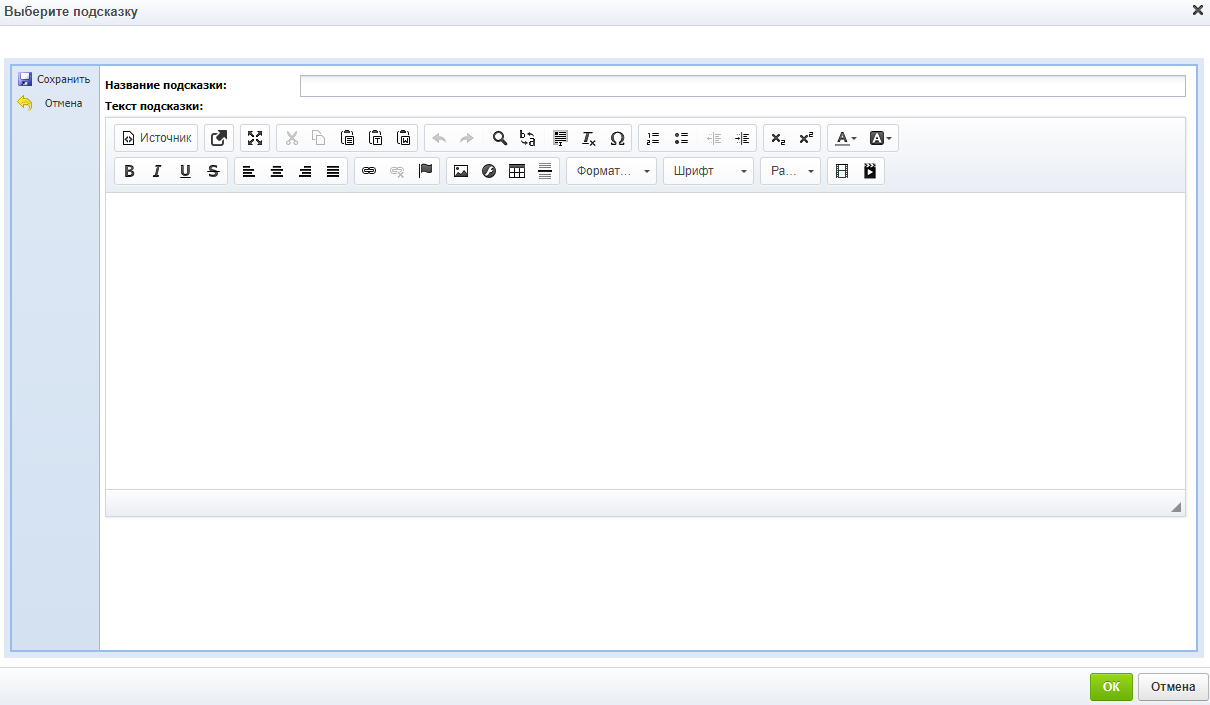
Task: Insert an image via picture icon
Action: (461, 171)
